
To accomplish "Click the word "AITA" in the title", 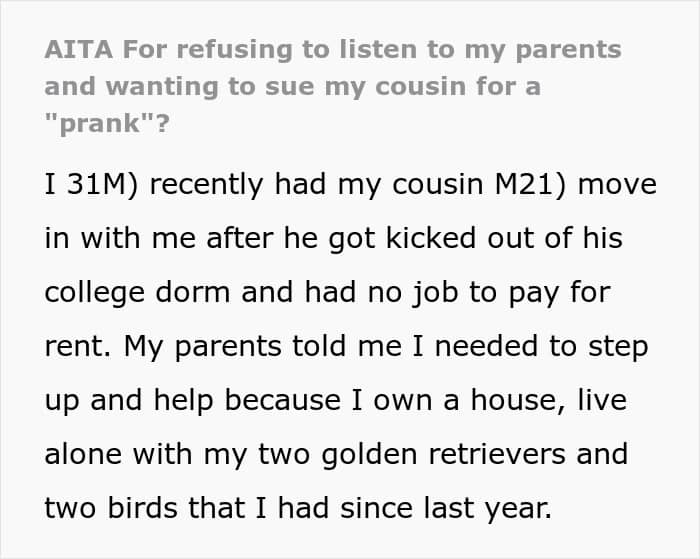I will click(77, 49).
